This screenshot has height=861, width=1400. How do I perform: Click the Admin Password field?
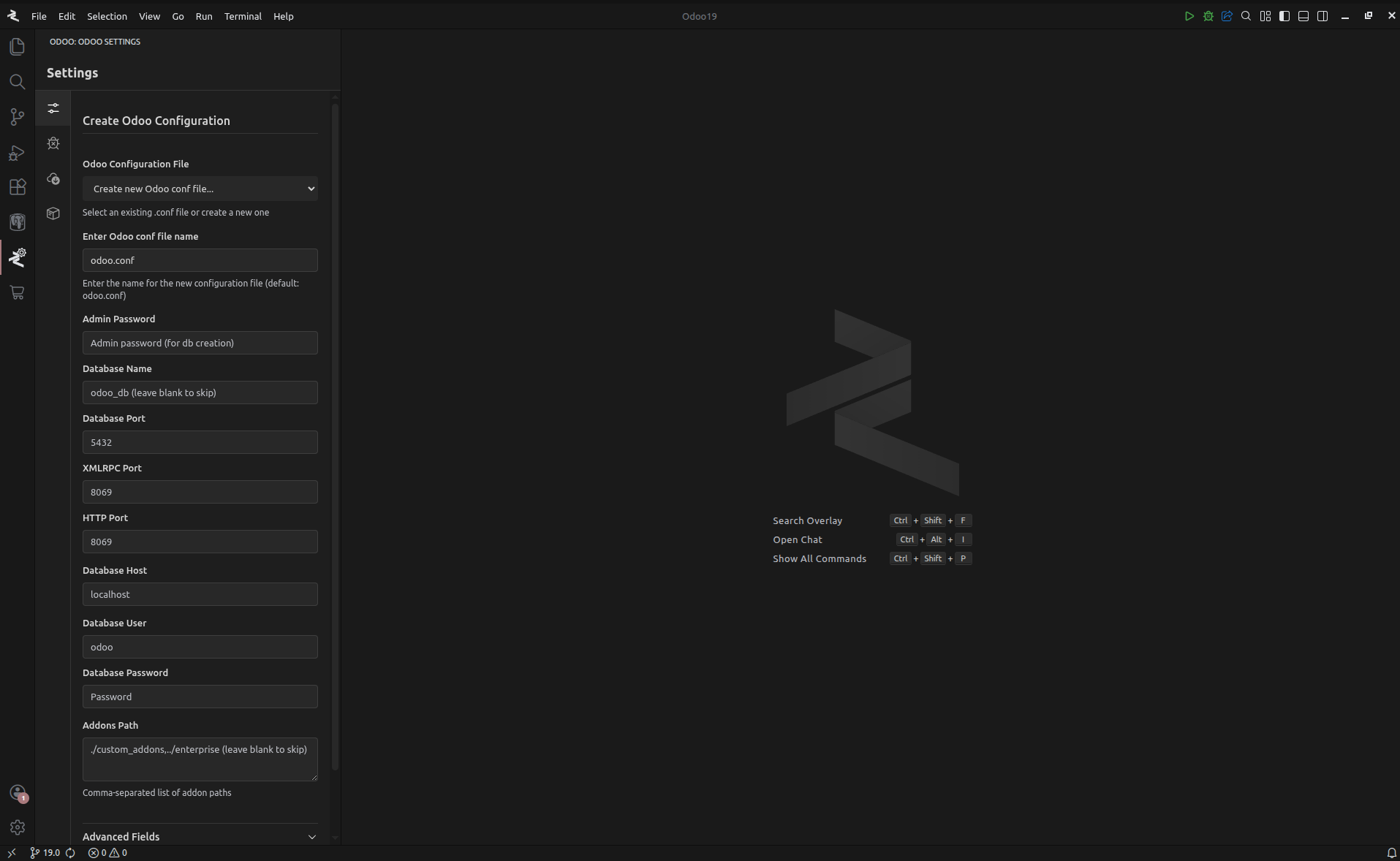(200, 343)
